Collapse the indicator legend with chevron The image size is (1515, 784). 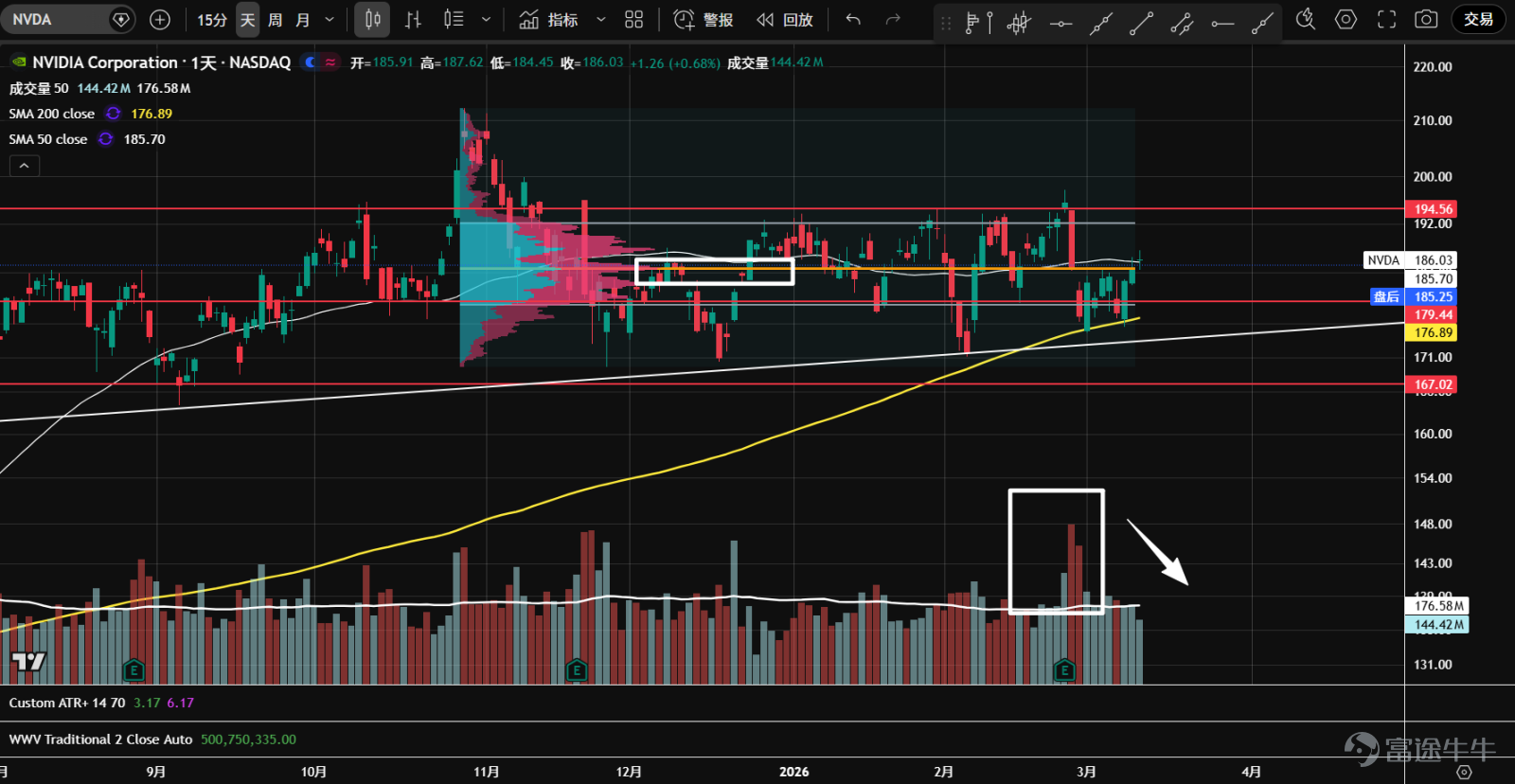point(25,166)
